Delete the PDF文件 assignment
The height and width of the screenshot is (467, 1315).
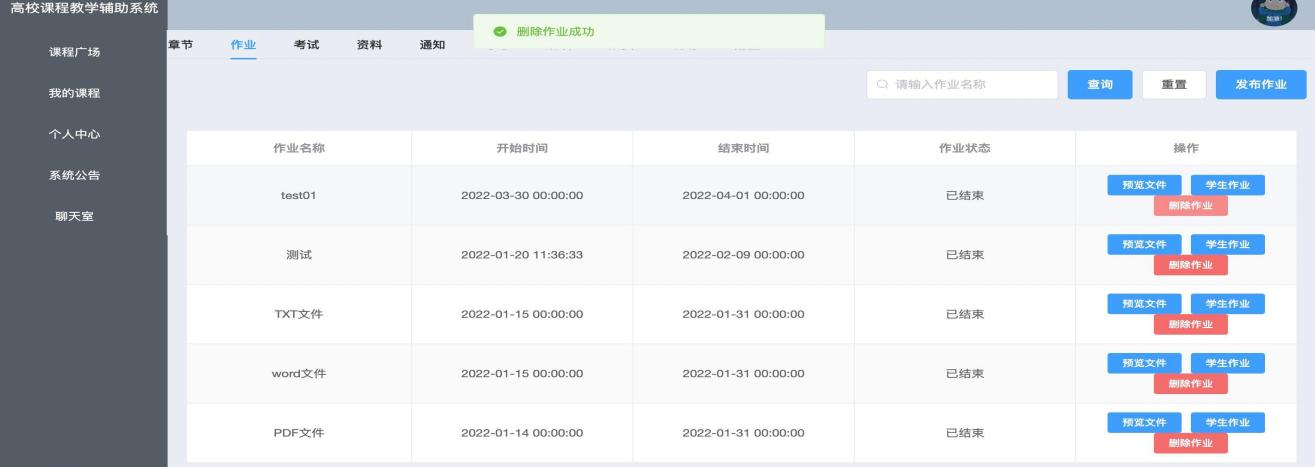coord(1190,443)
